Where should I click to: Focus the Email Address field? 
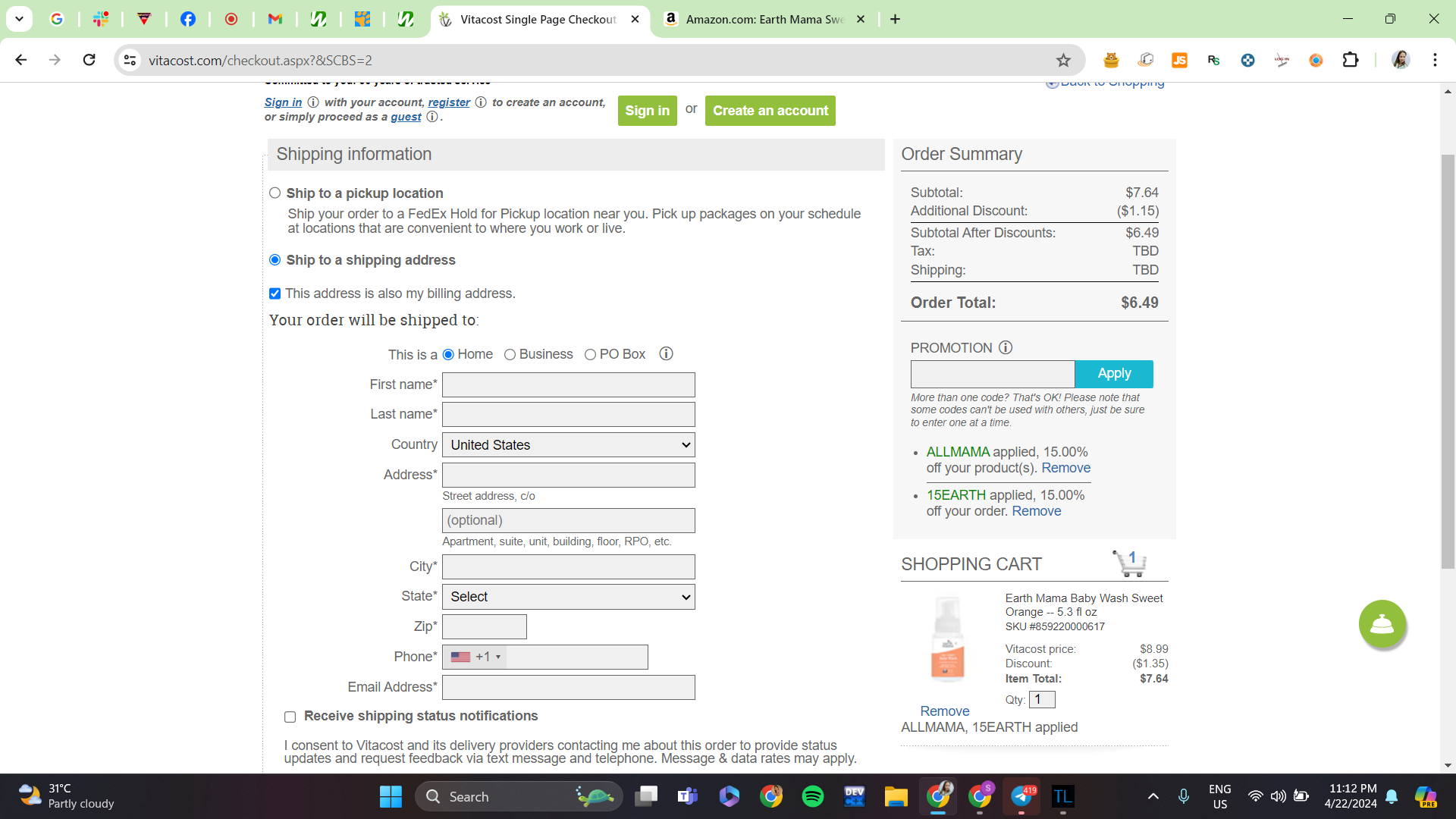coord(569,688)
